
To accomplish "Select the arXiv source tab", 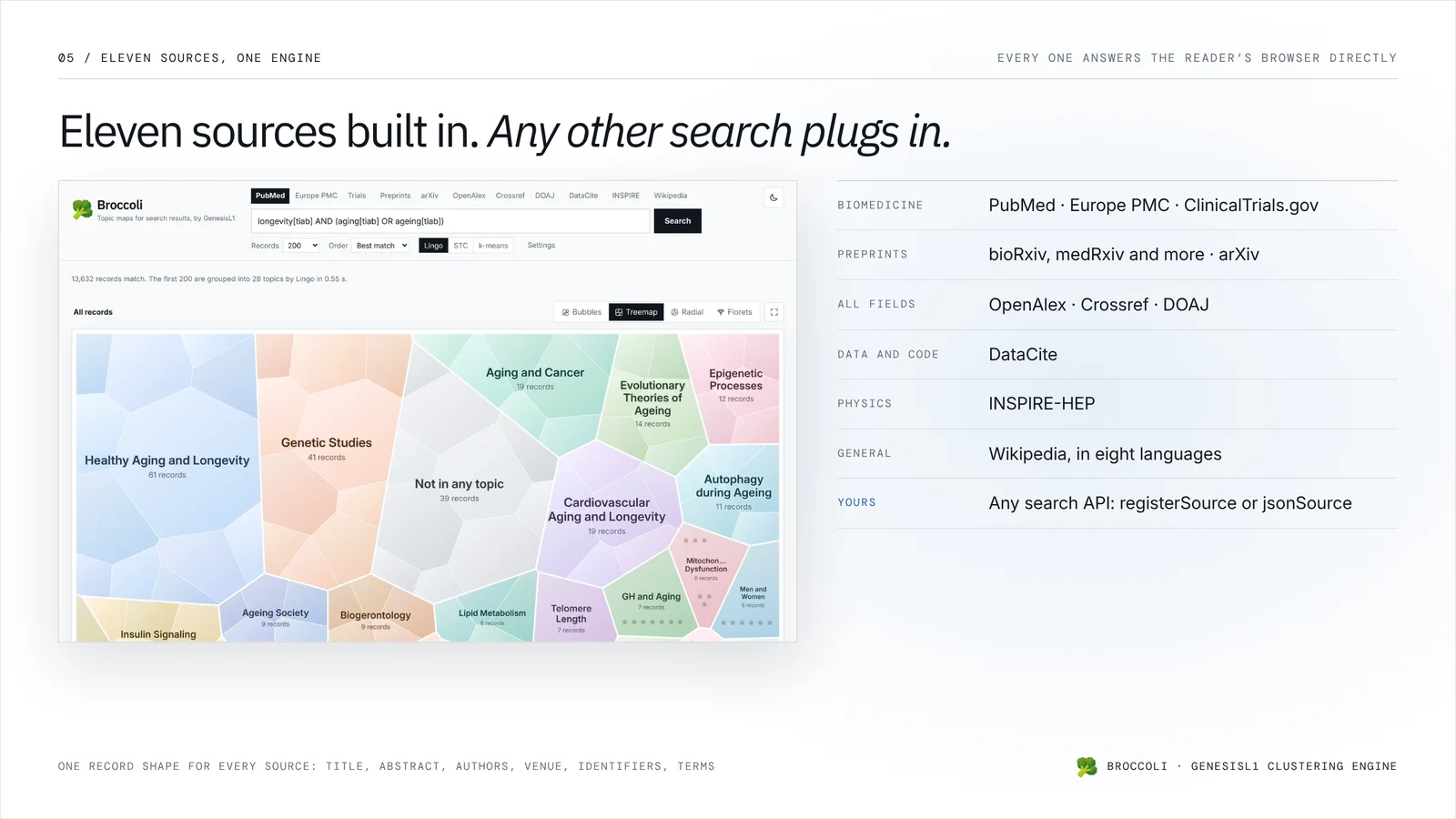I will tap(430, 196).
